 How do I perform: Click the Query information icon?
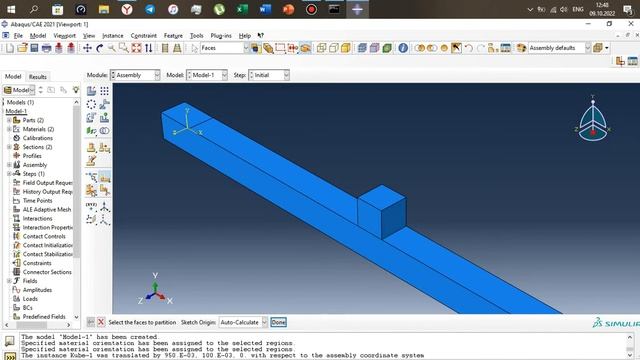(x=403, y=48)
